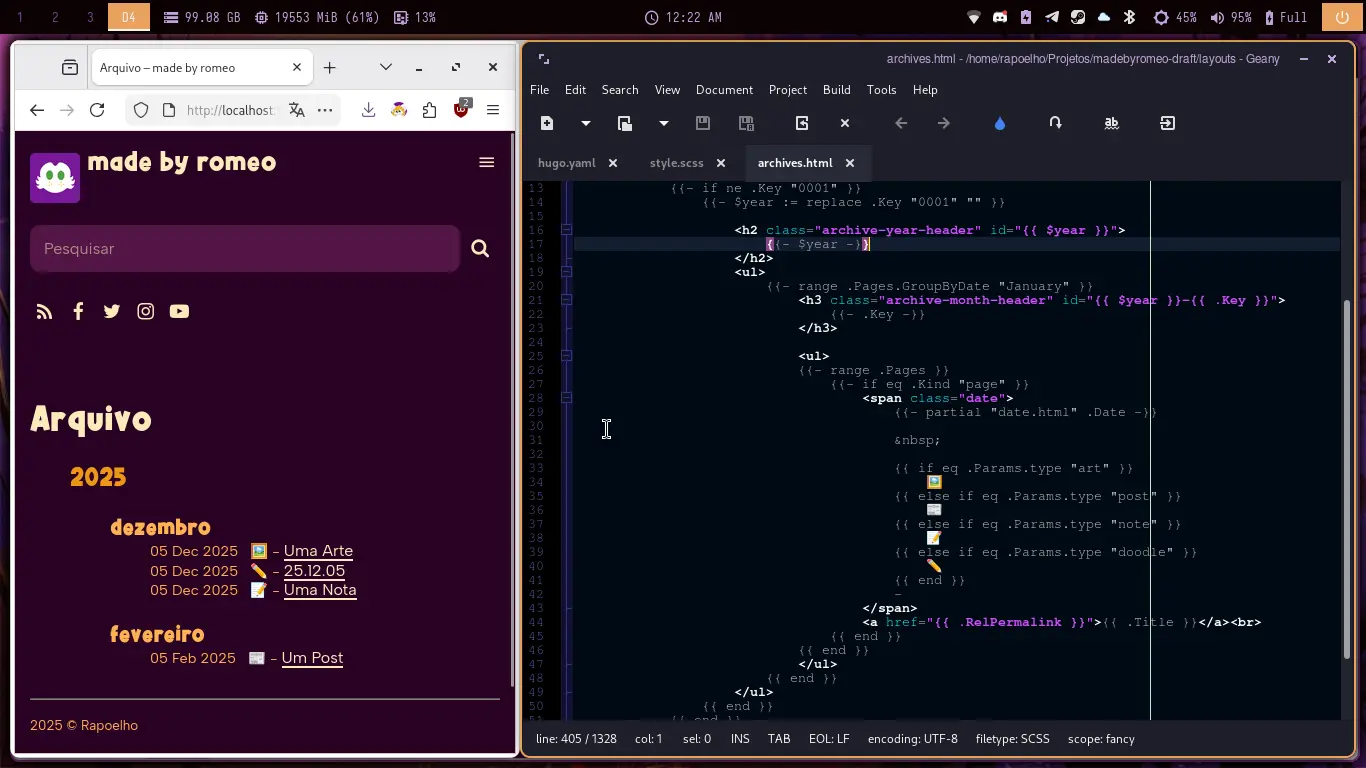This screenshot has height=768, width=1366.
Task: Open Firefox's list all tabs chevron
Action: (x=385, y=67)
